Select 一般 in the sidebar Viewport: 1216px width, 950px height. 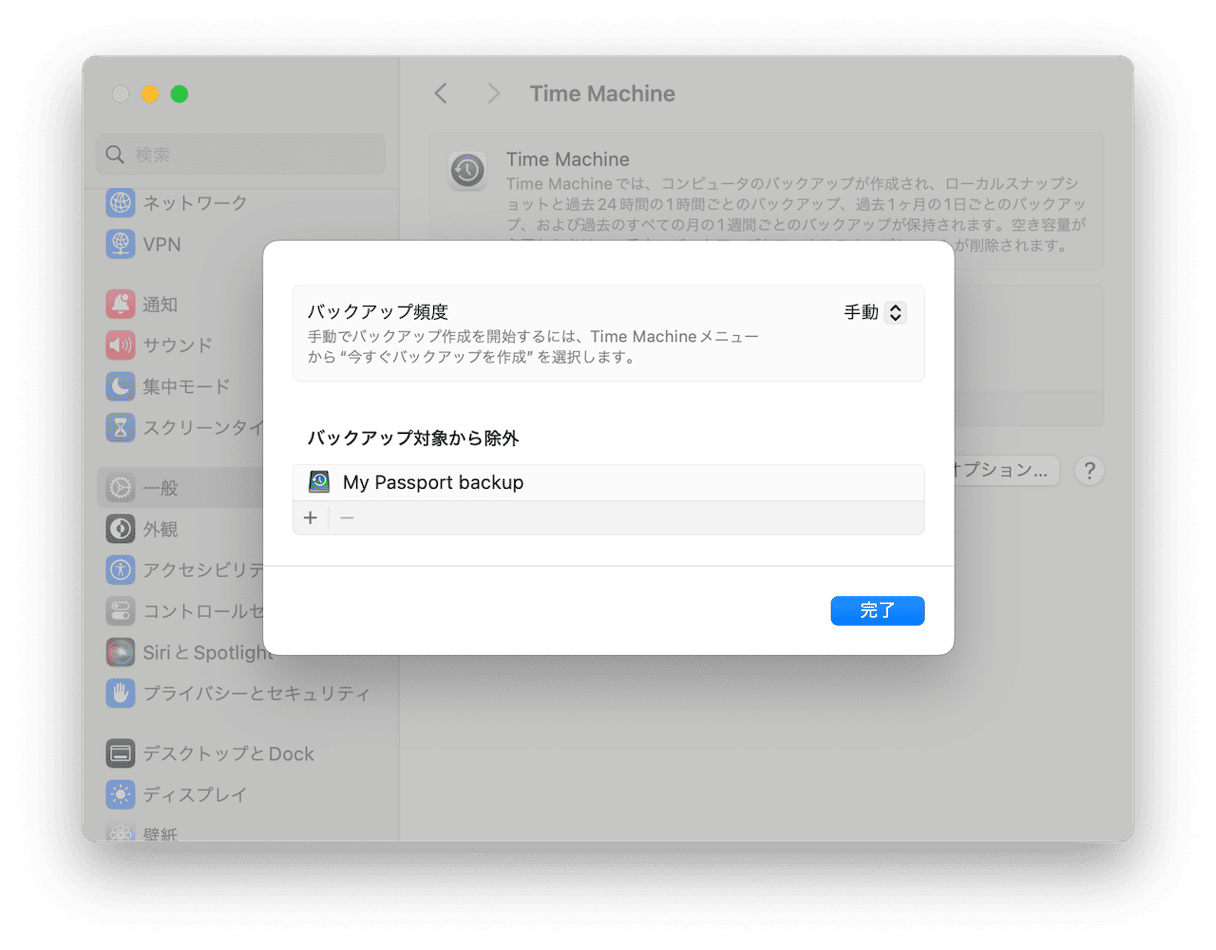coord(181,488)
